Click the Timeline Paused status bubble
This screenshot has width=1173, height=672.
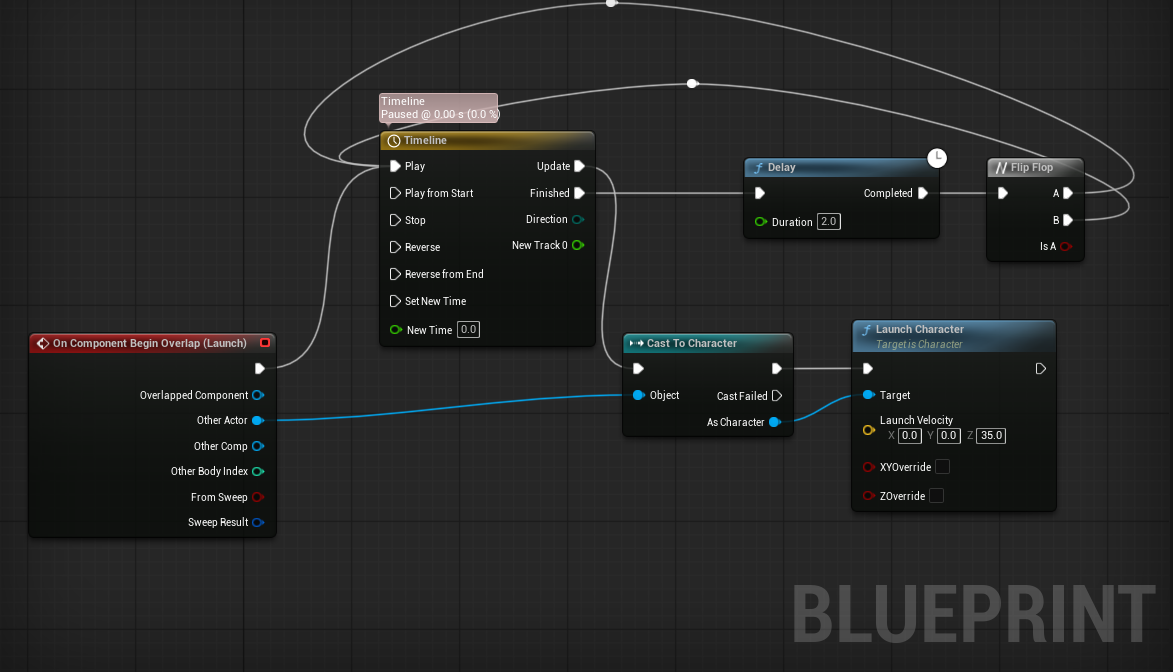point(438,108)
